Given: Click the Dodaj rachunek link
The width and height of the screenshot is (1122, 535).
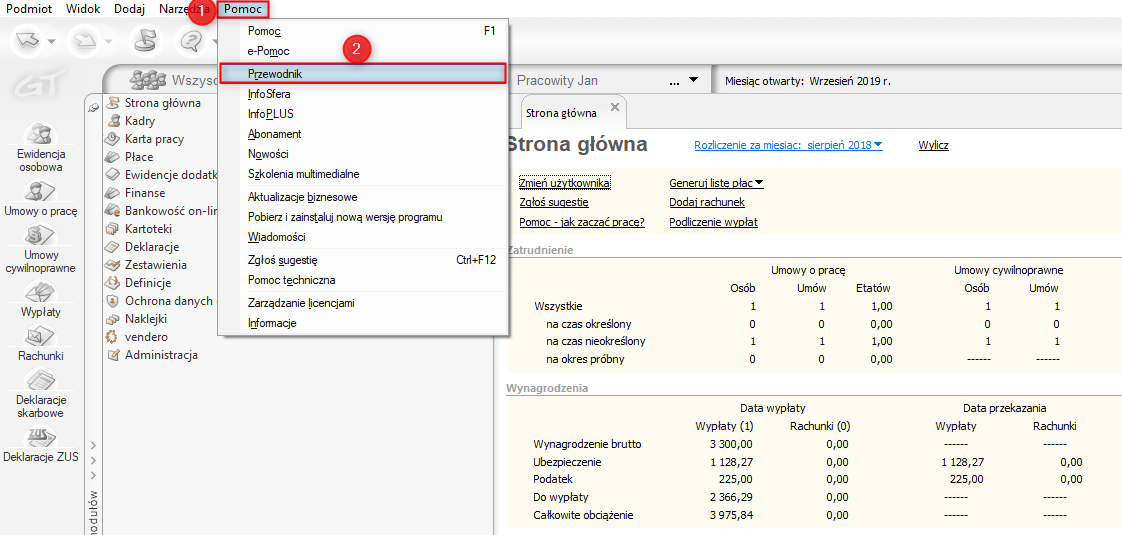Looking at the screenshot, I should click(706, 202).
